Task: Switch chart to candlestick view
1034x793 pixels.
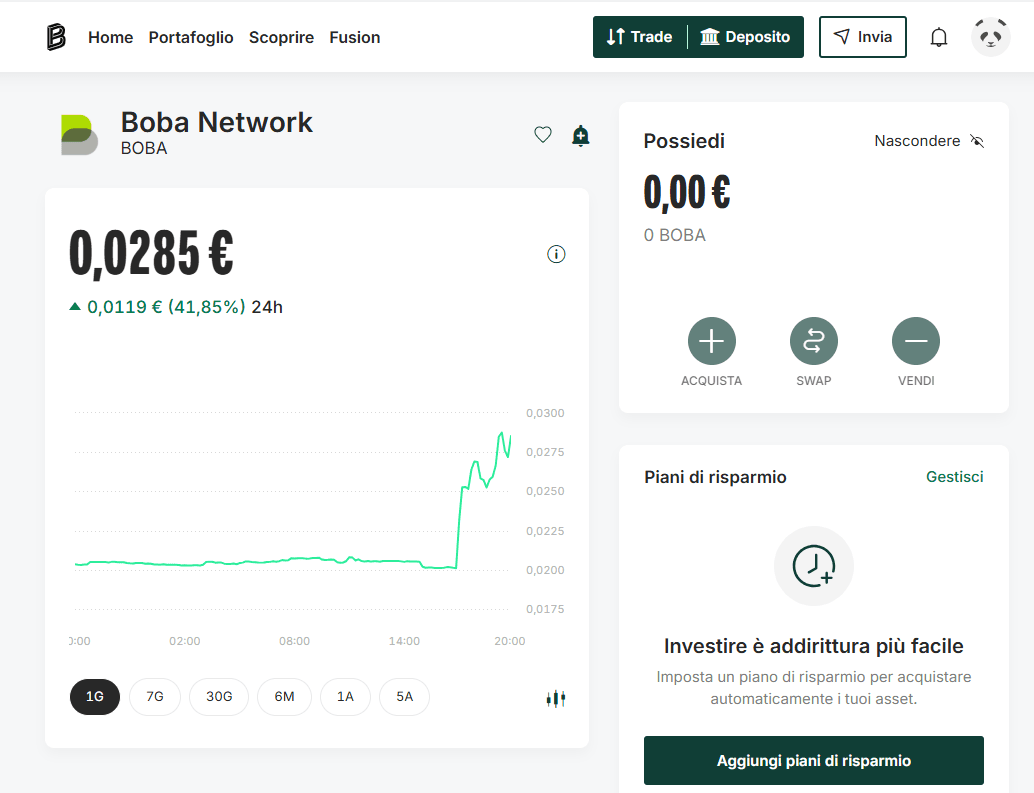Action: 556,698
